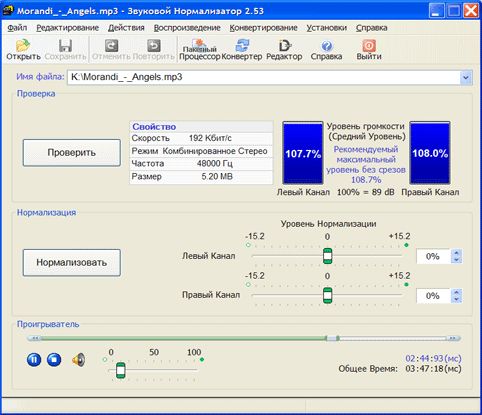Click the player volume slider handle
This screenshot has width=482, height=415.
[x=121, y=370]
